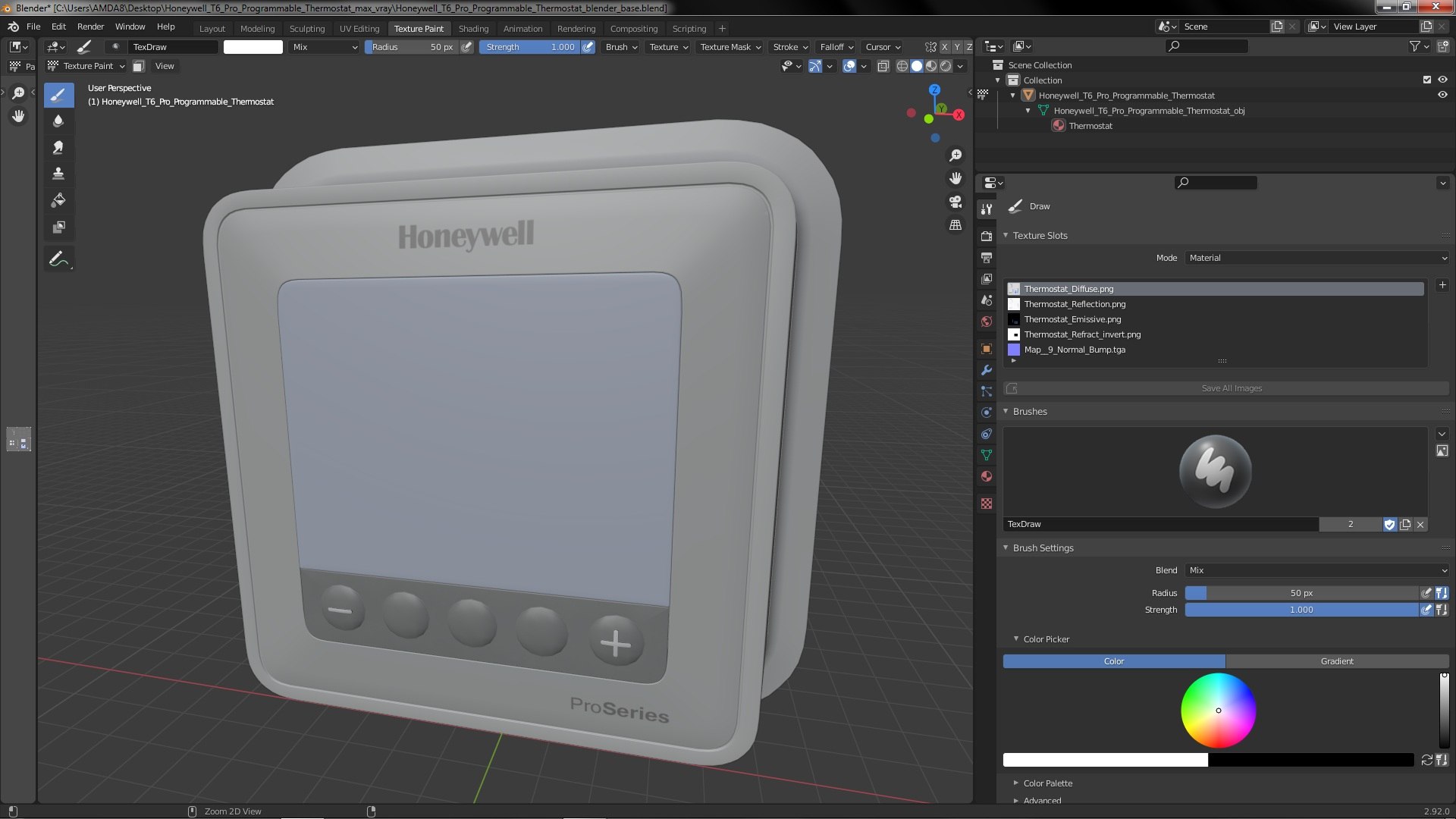Viewport: 1456px width, 819px height.
Task: Open Texture Slots Mode Material dropdown
Action: (x=1316, y=258)
